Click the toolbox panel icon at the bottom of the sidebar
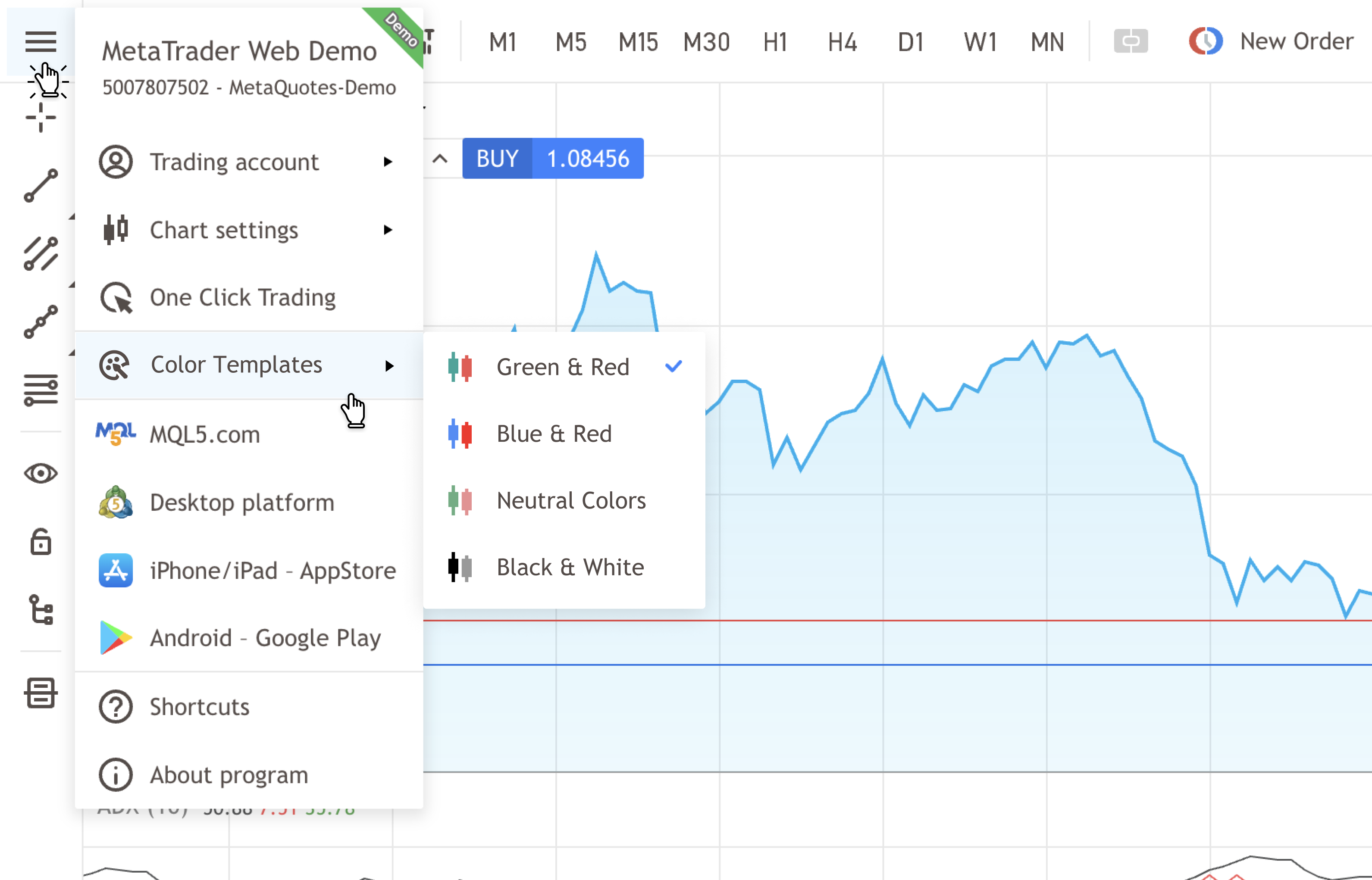The height and width of the screenshot is (880, 1372). coord(41,693)
